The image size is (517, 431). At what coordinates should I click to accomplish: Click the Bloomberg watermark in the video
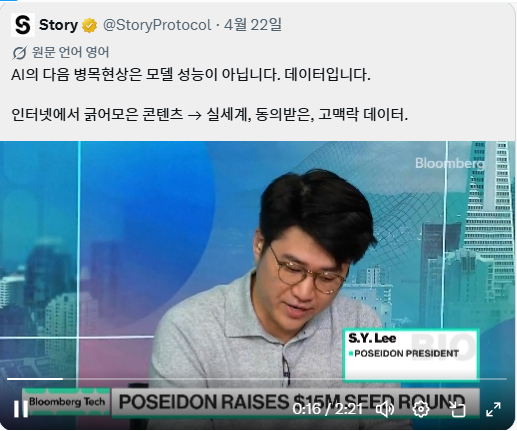[x=449, y=163]
